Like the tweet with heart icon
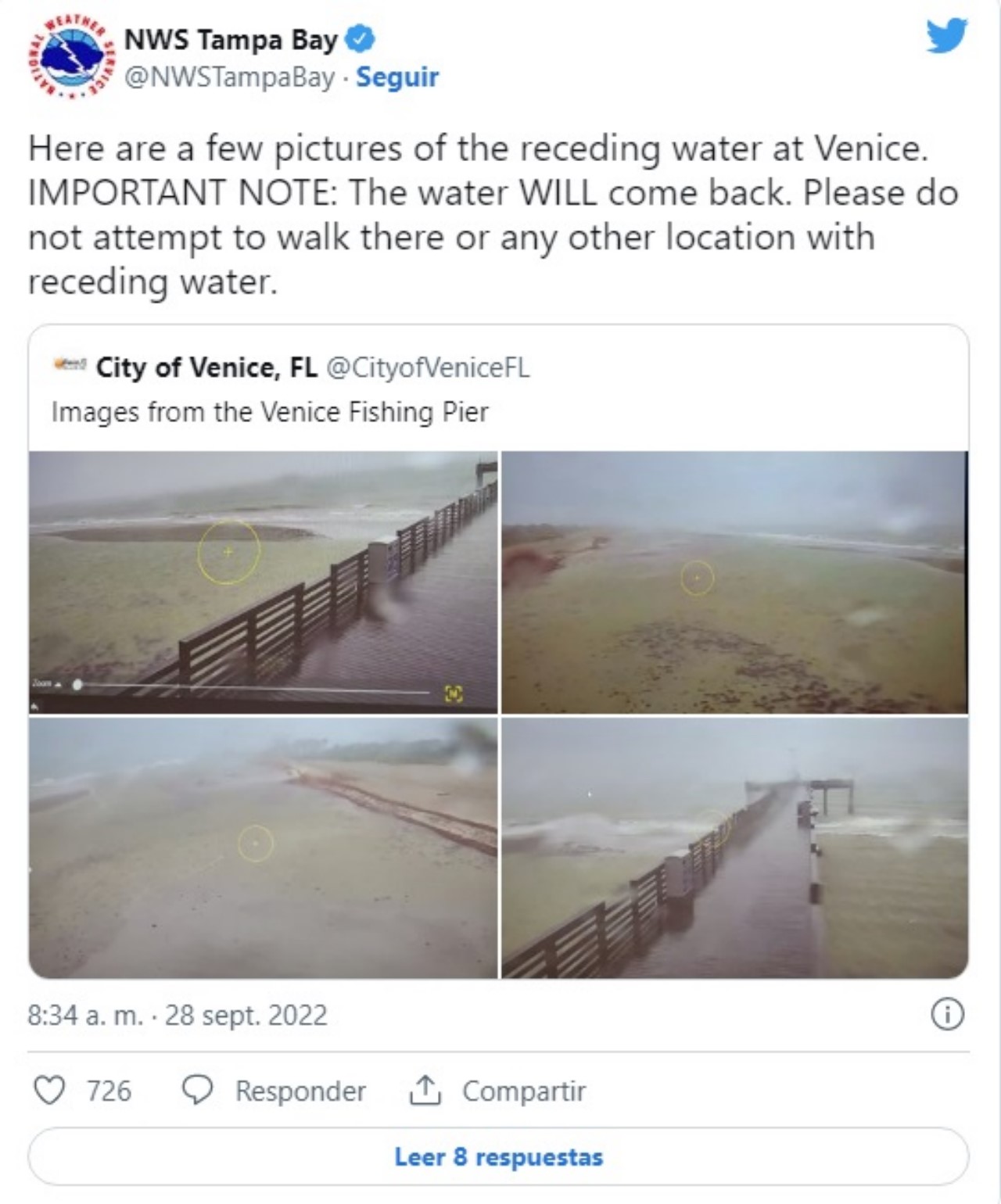Image resolution: width=1001 pixels, height=1204 pixels. (x=49, y=1090)
